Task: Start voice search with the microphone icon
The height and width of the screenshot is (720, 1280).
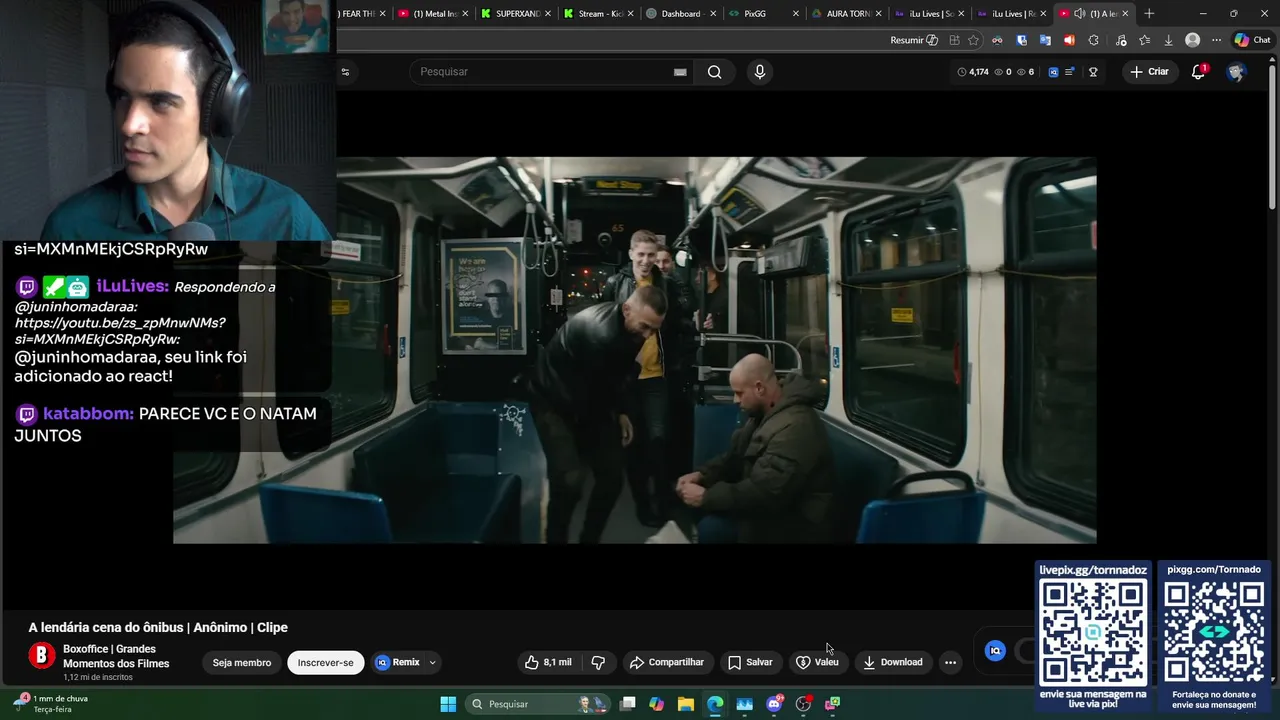Action: [x=760, y=72]
